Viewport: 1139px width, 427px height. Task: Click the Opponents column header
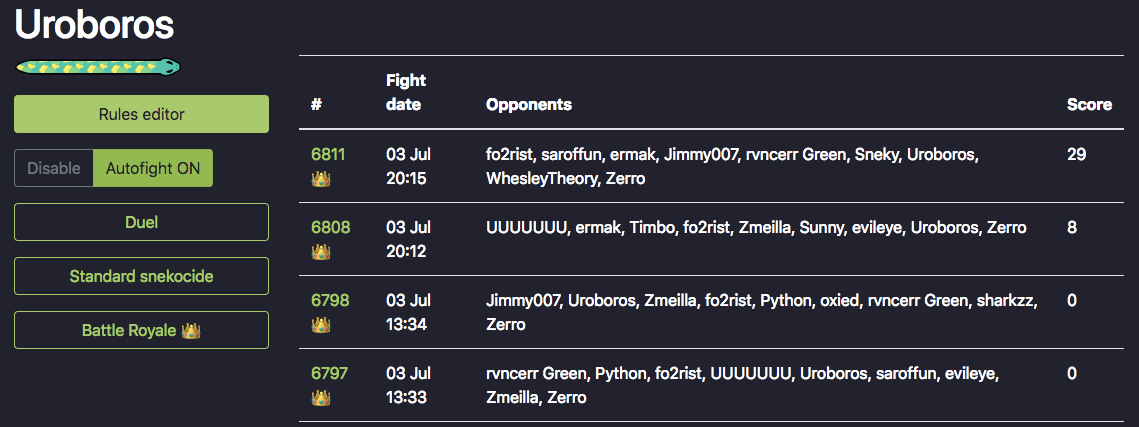coord(529,105)
